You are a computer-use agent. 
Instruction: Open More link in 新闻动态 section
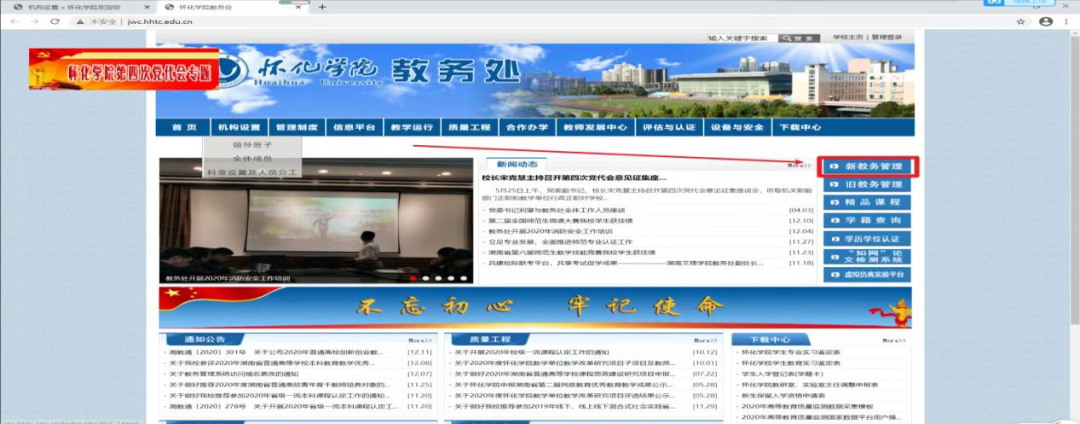click(799, 165)
